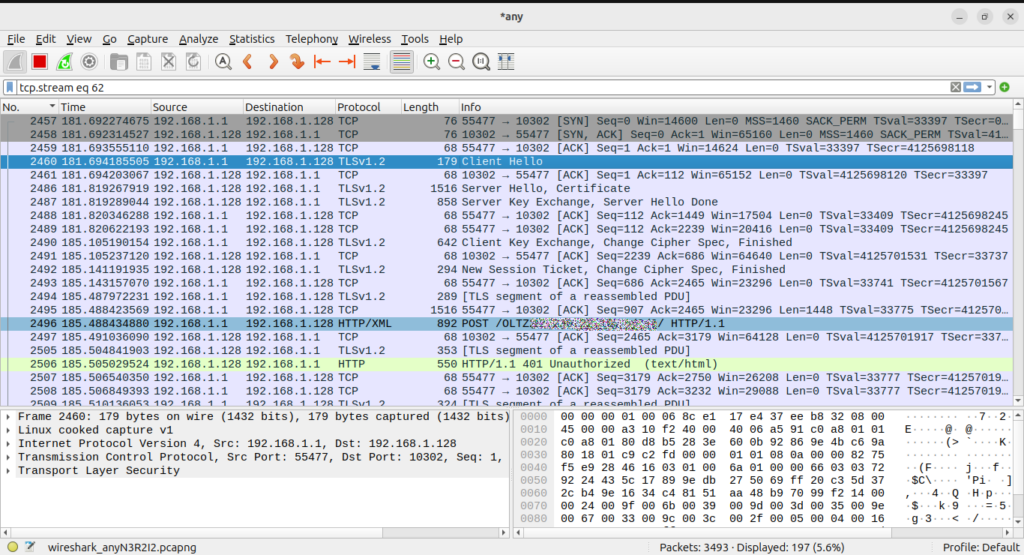Toggle packet list colorization
Viewport: 1024px width, 555px height.
click(x=402, y=62)
